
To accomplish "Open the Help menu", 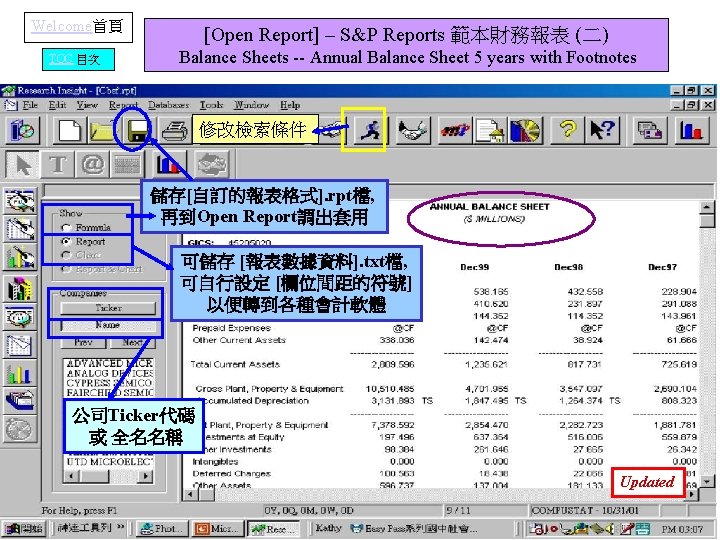I will click(x=290, y=105).
